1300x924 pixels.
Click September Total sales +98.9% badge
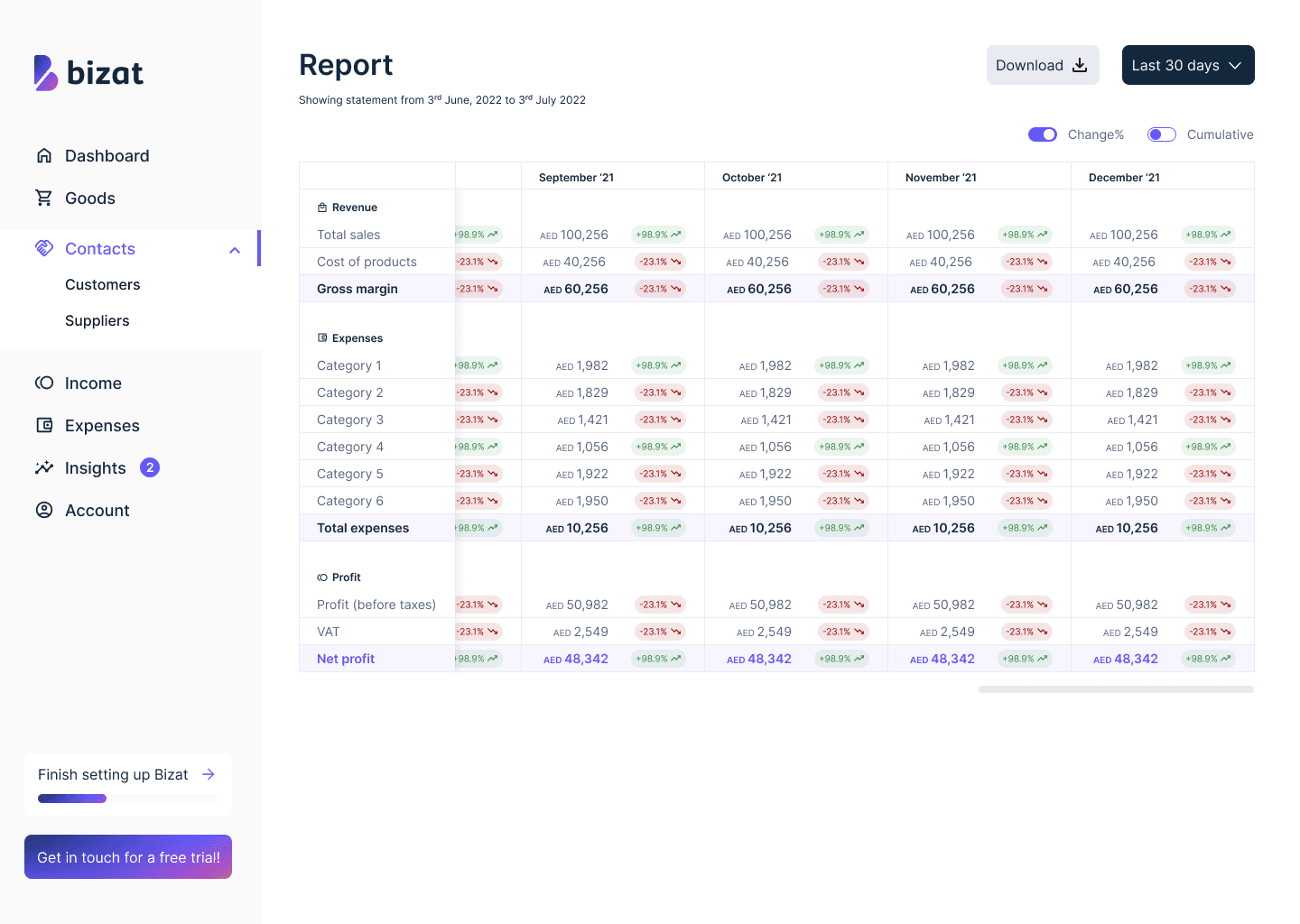tap(658, 235)
